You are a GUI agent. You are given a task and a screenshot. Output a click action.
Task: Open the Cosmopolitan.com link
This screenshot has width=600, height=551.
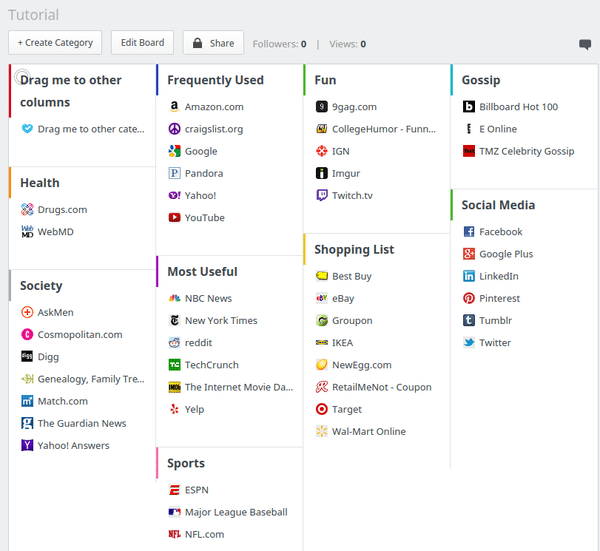point(80,335)
